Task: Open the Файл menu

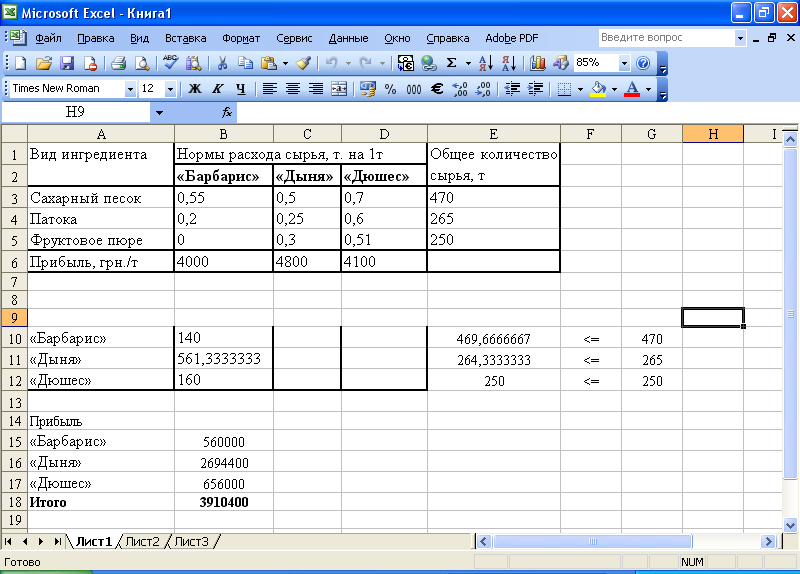Action: coord(48,38)
